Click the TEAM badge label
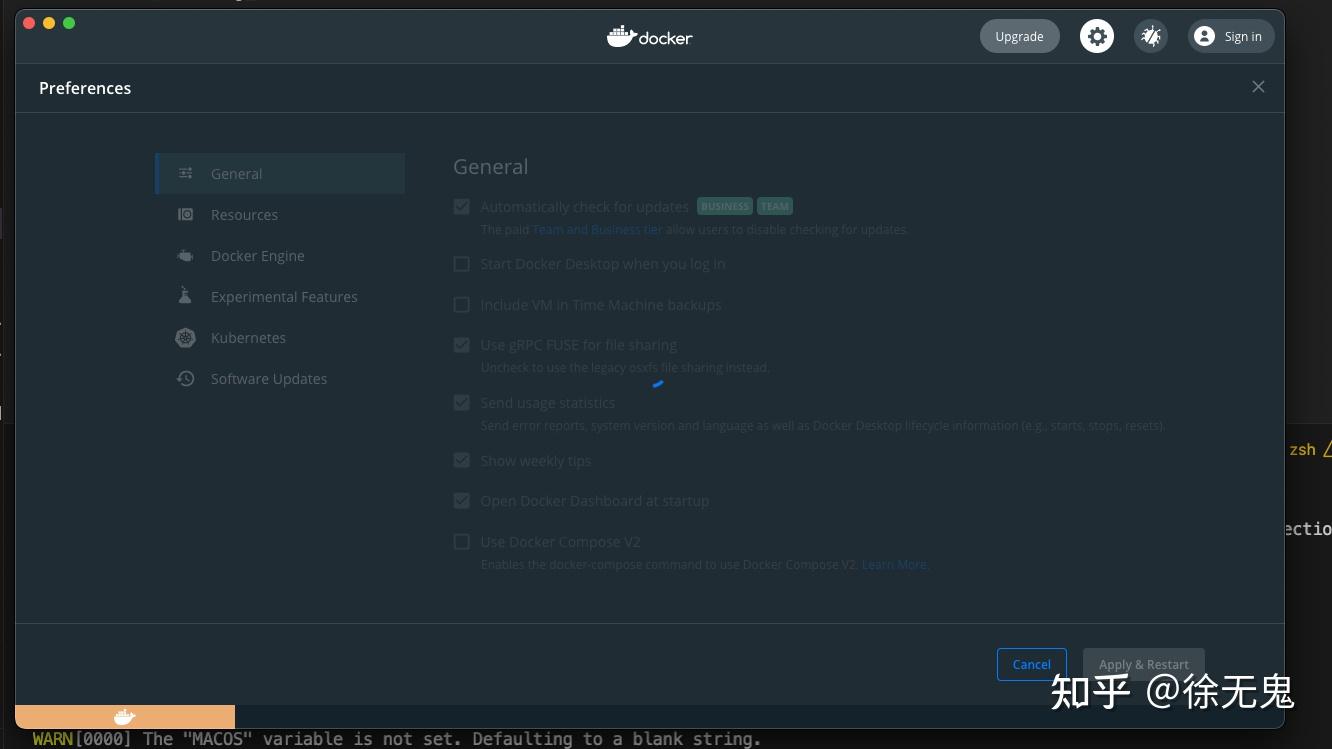Viewport: 1332px width, 749px height. click(775, 207)
